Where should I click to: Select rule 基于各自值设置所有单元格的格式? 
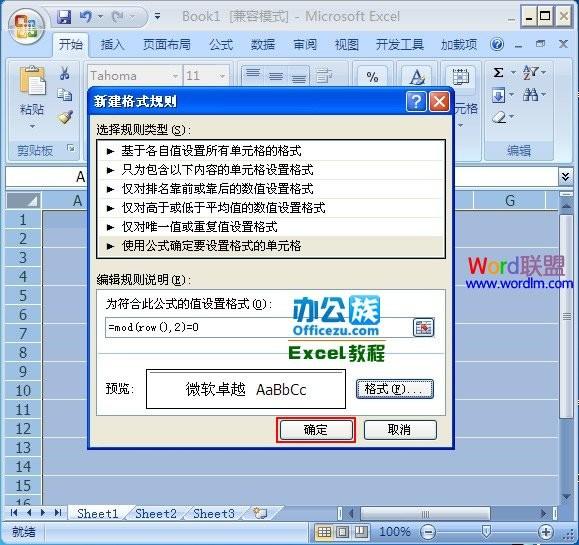point(271,151)
